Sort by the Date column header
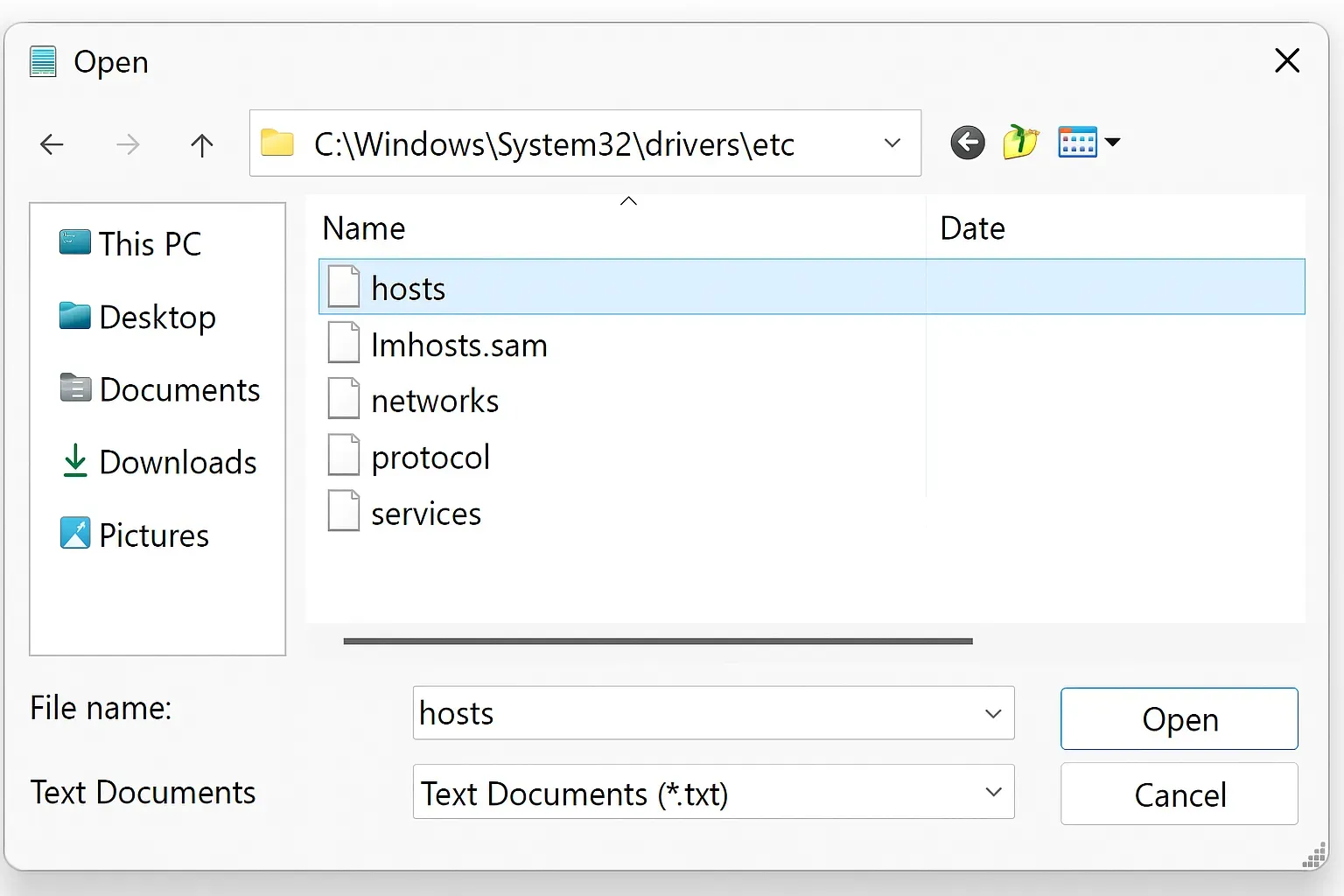 [972, 228]
